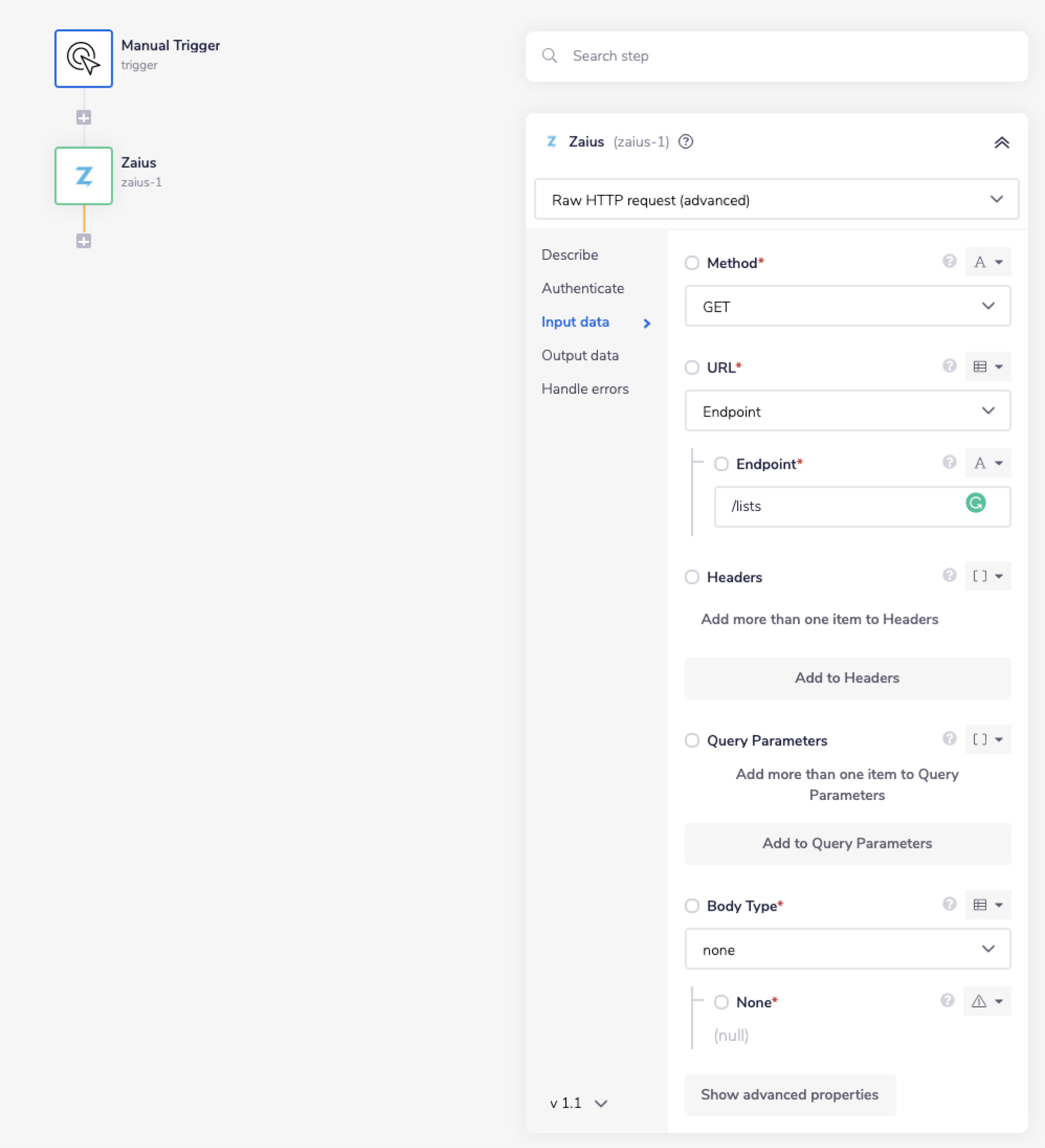1045x1148 pixels.
Task: Click the plus connector below Manual Trigger
Action: pyautogui.click(x=84, y=117)
